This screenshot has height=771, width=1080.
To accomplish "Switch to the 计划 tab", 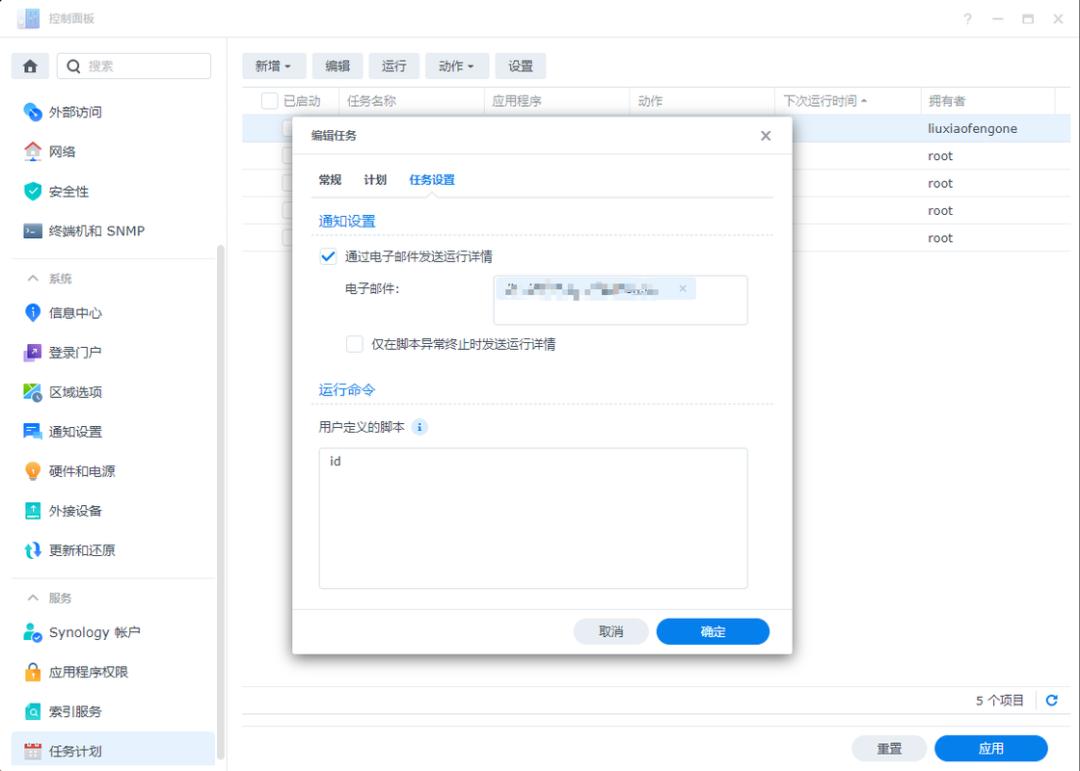I will click(x=375, y=180).
